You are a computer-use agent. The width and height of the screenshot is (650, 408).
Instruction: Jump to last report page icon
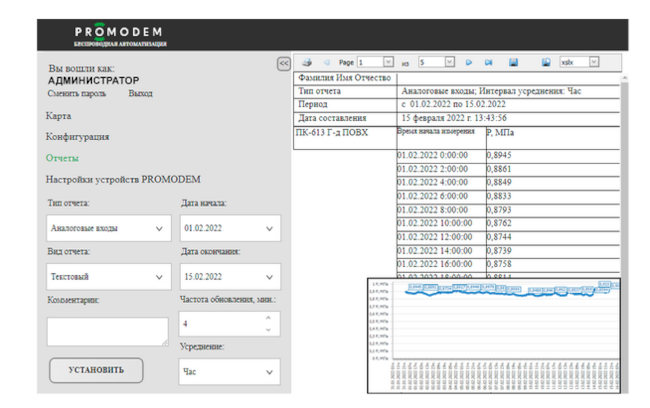(489, 63)
